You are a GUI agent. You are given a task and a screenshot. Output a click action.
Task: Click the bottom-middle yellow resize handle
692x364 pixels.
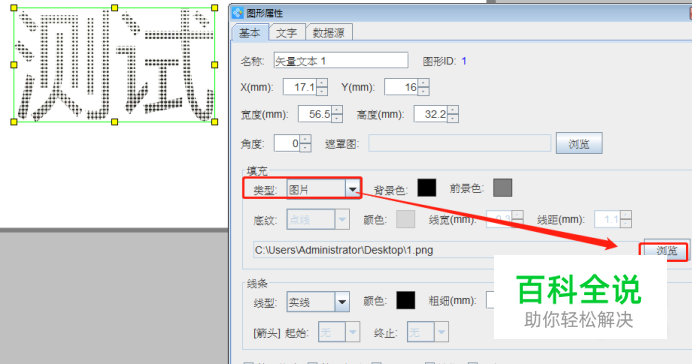coord(115,122)
